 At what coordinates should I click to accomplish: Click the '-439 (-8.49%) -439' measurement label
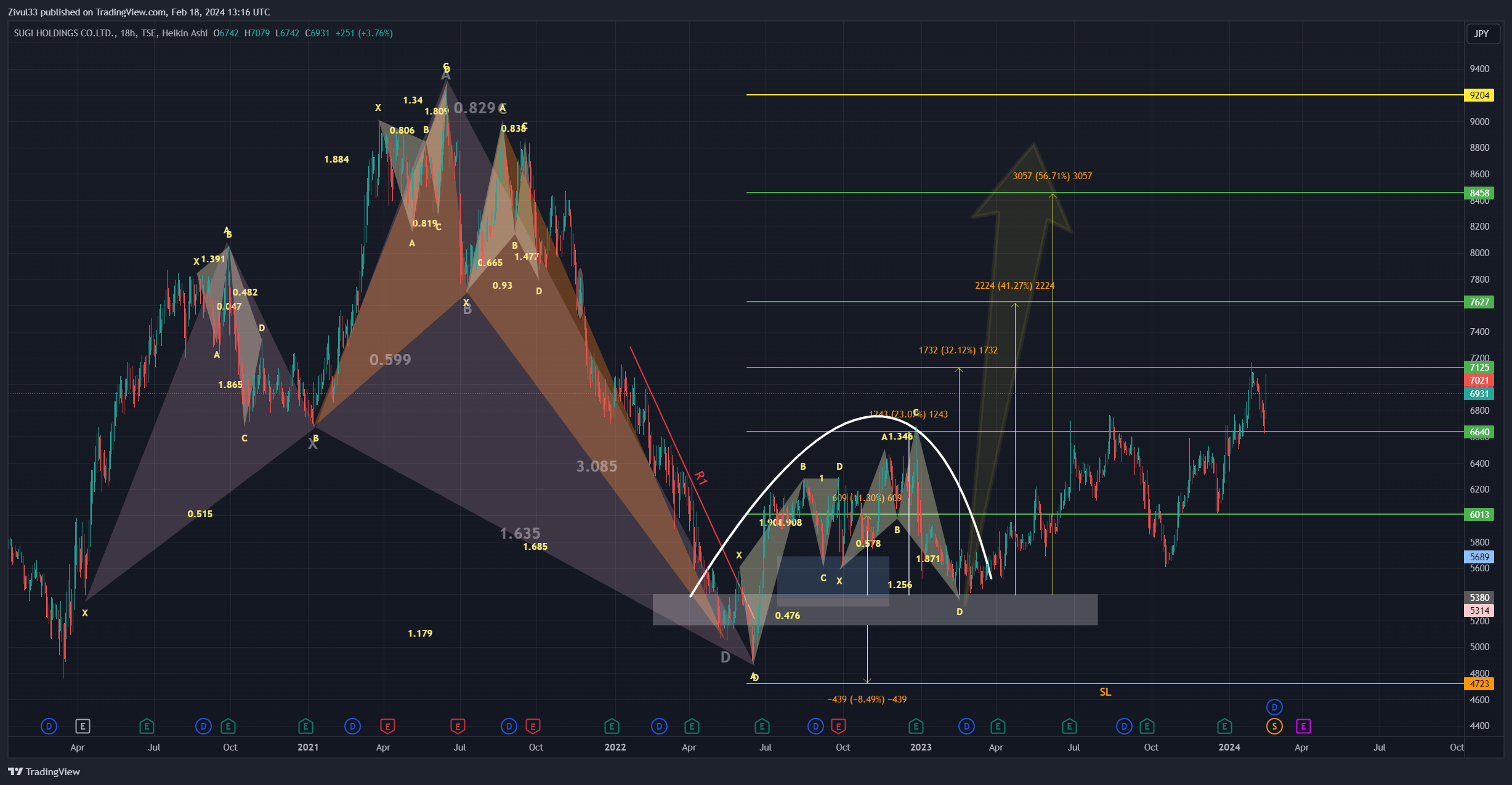(x=867, y=699)
